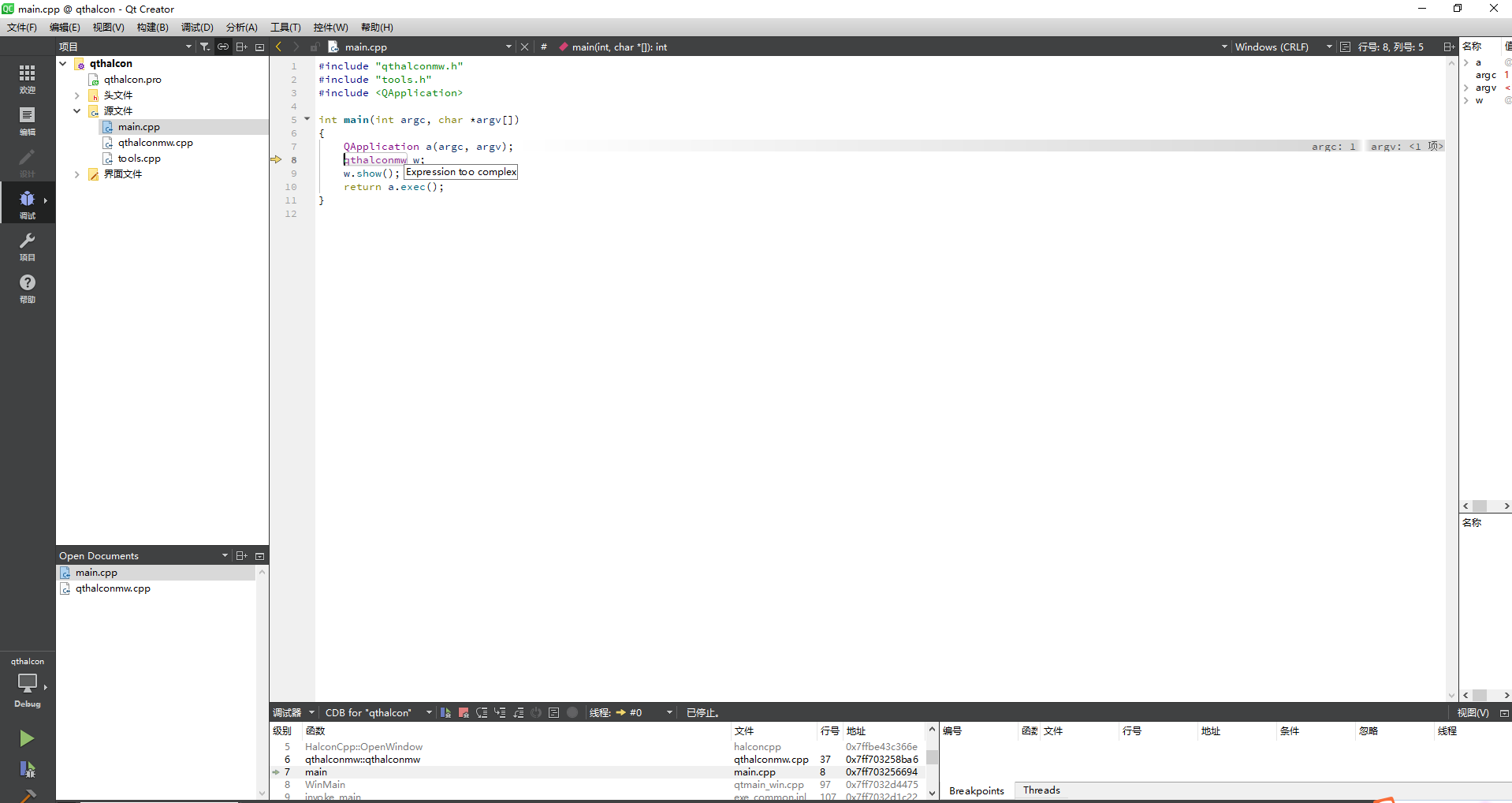The image size is (1512, 803).
Task: Click the green Run button
Action: pos(27,738)
